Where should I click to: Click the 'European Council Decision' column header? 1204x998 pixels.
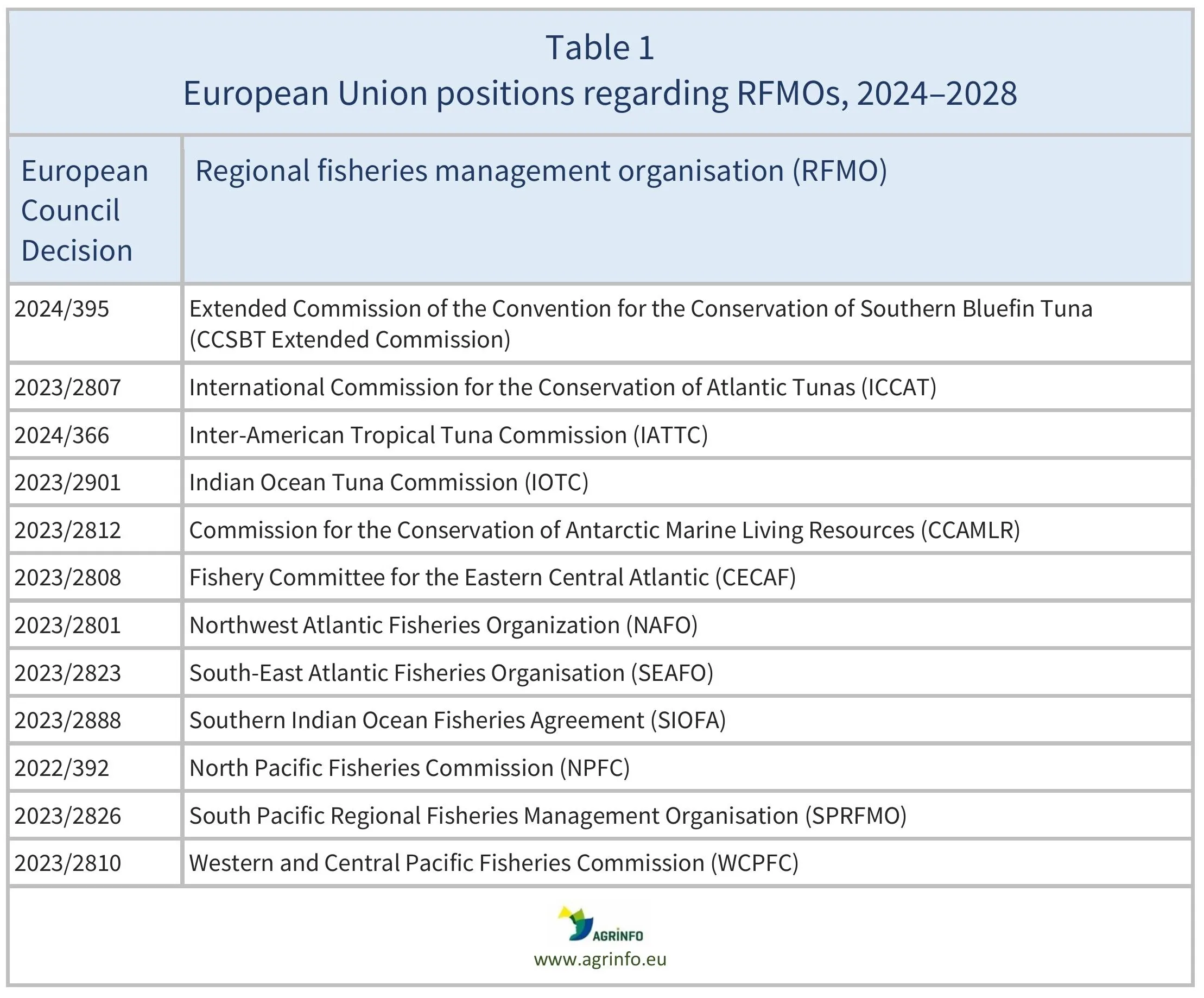[85, 211]
